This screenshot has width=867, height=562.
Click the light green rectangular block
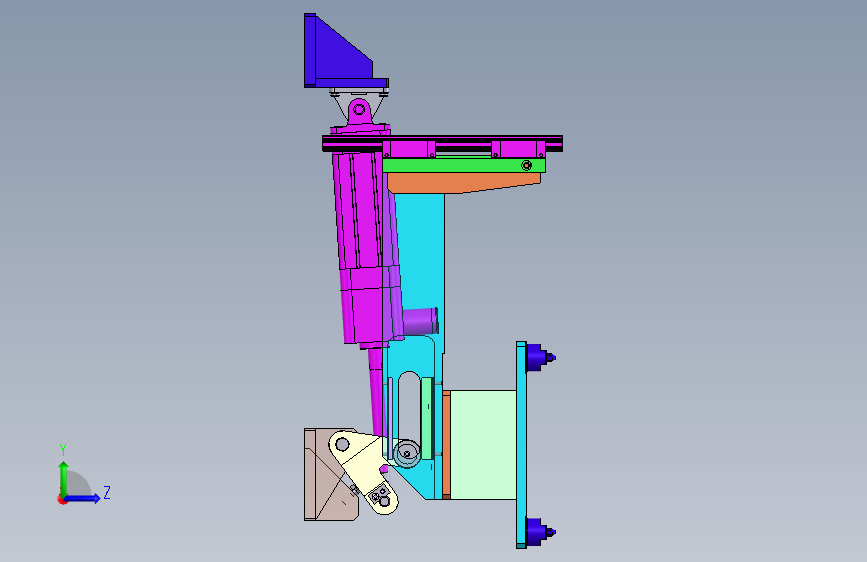click(x=484, y=445)
